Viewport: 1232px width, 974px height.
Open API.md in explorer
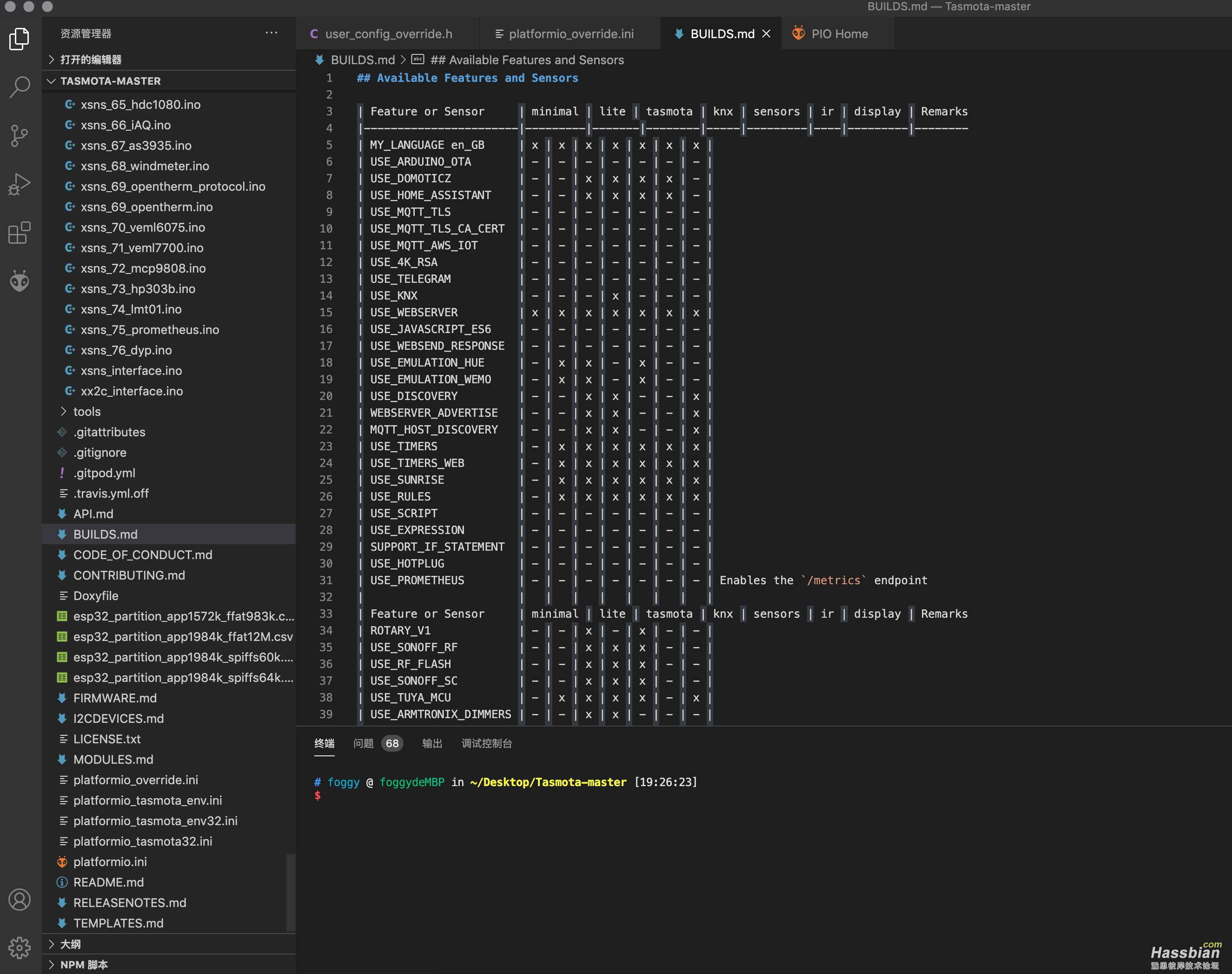point(169,514)
